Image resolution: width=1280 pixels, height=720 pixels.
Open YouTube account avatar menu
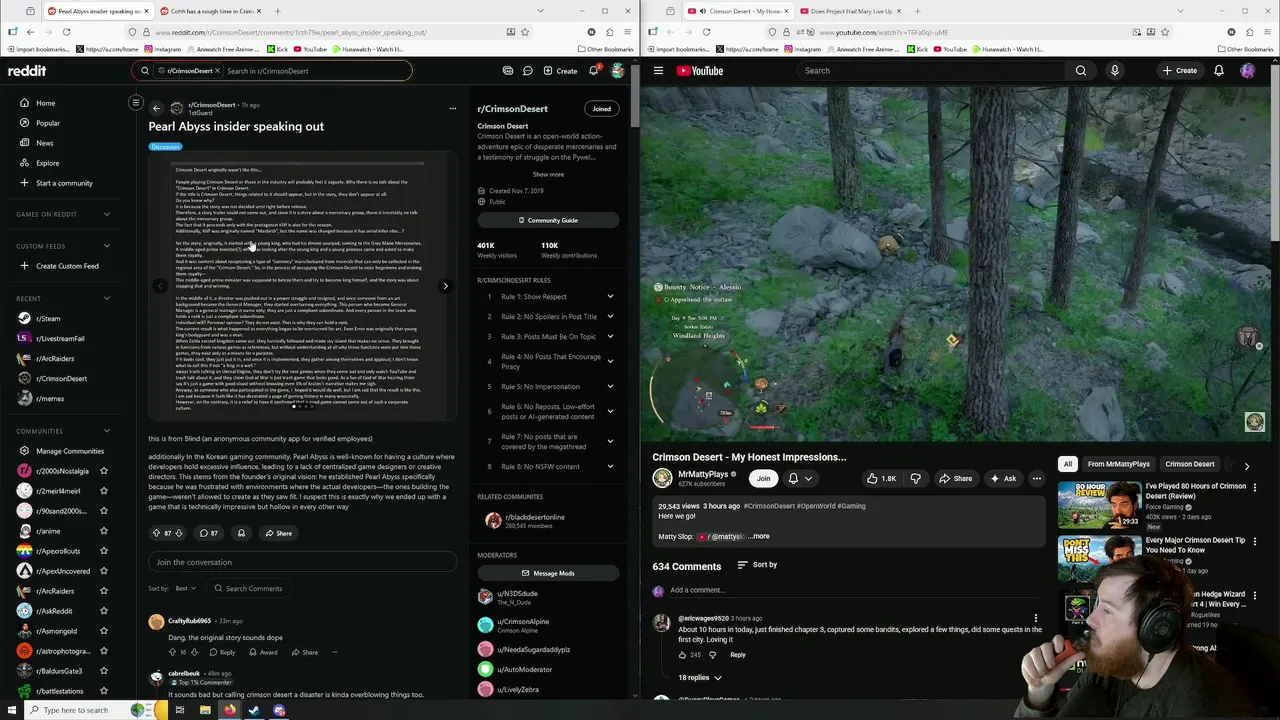[1247, 71]
